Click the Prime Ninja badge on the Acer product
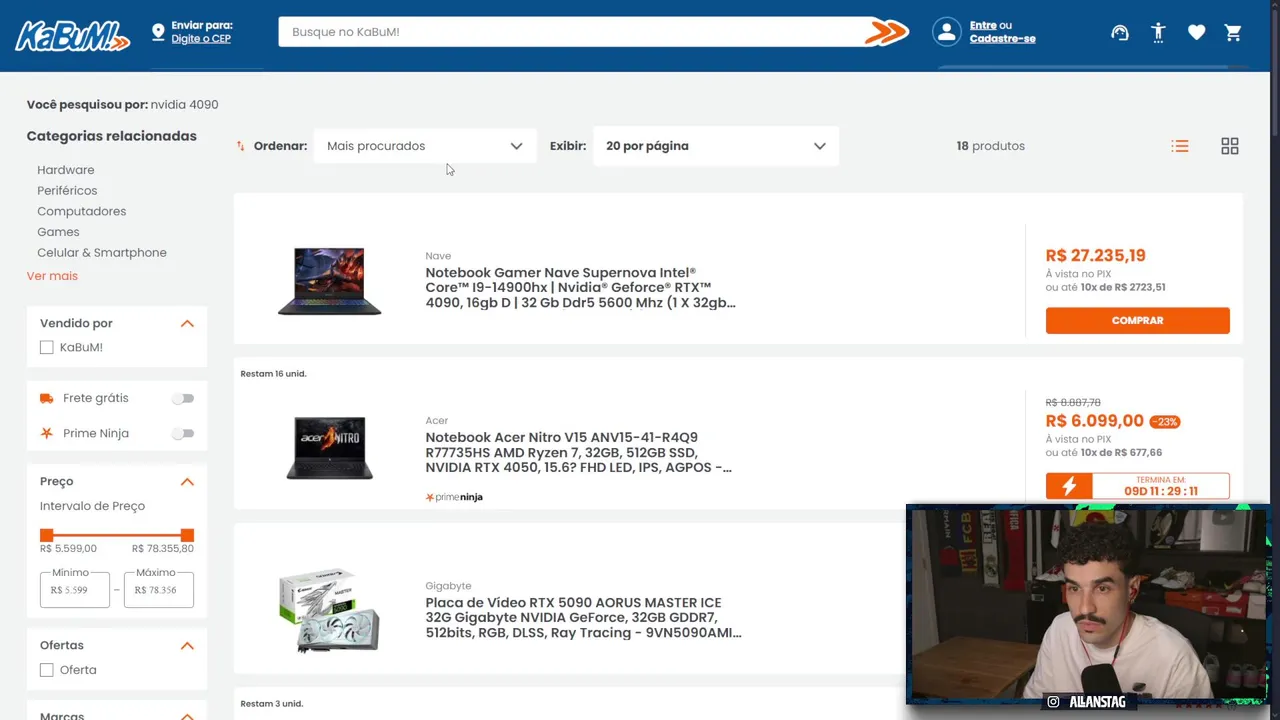1280x720 pixels. pos(454,497)
